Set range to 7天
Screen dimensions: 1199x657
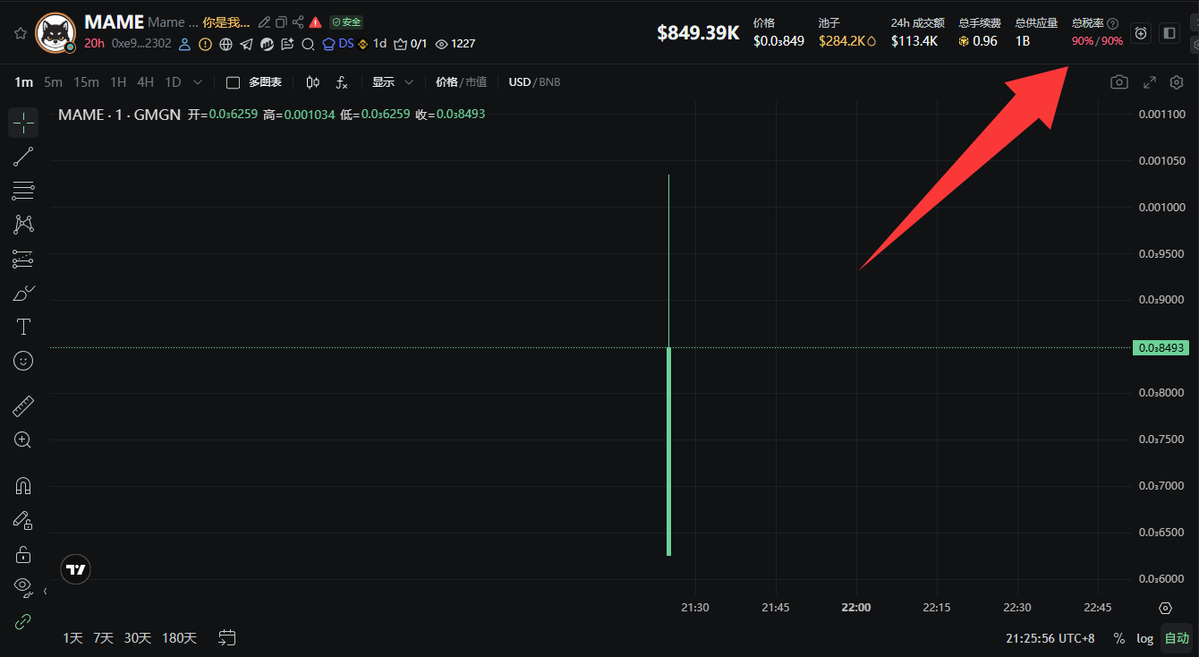click(x=103, y=638)
